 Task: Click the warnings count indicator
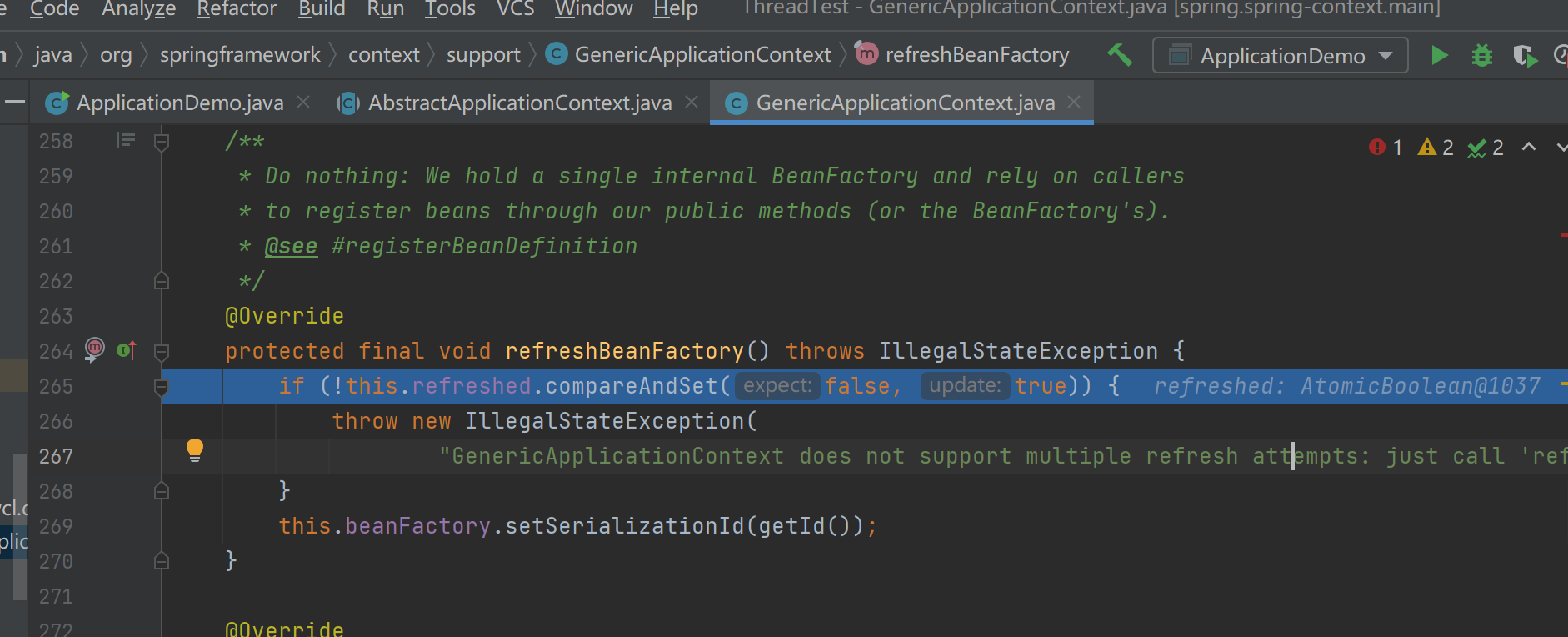(1436, 148)
